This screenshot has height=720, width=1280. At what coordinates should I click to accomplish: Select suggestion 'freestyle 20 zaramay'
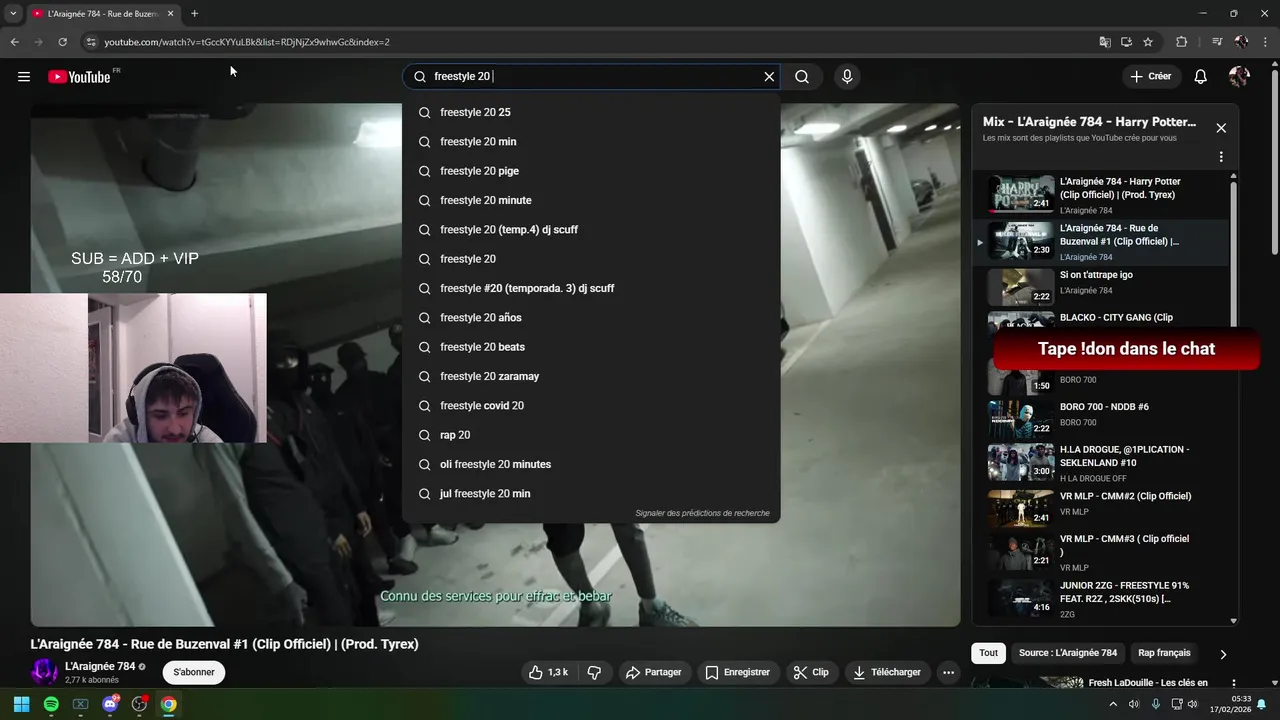[591, 376]
